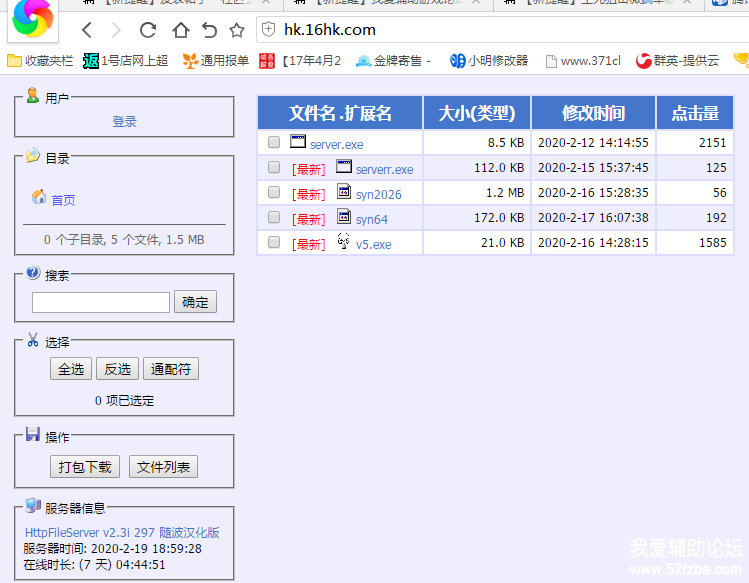Check the box next to v5.exe
This screenshot has height=583, width=749.
tap(274, 243)
